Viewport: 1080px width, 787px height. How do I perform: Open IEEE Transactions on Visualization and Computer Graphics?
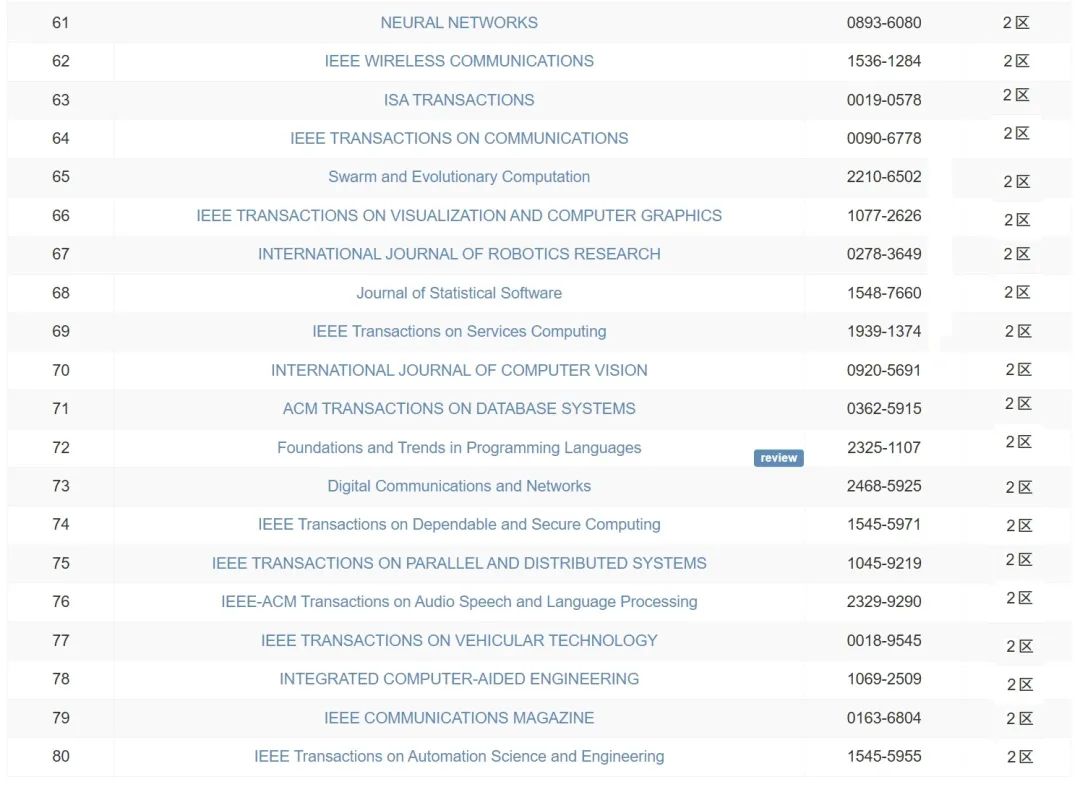[x=459, y=216]
